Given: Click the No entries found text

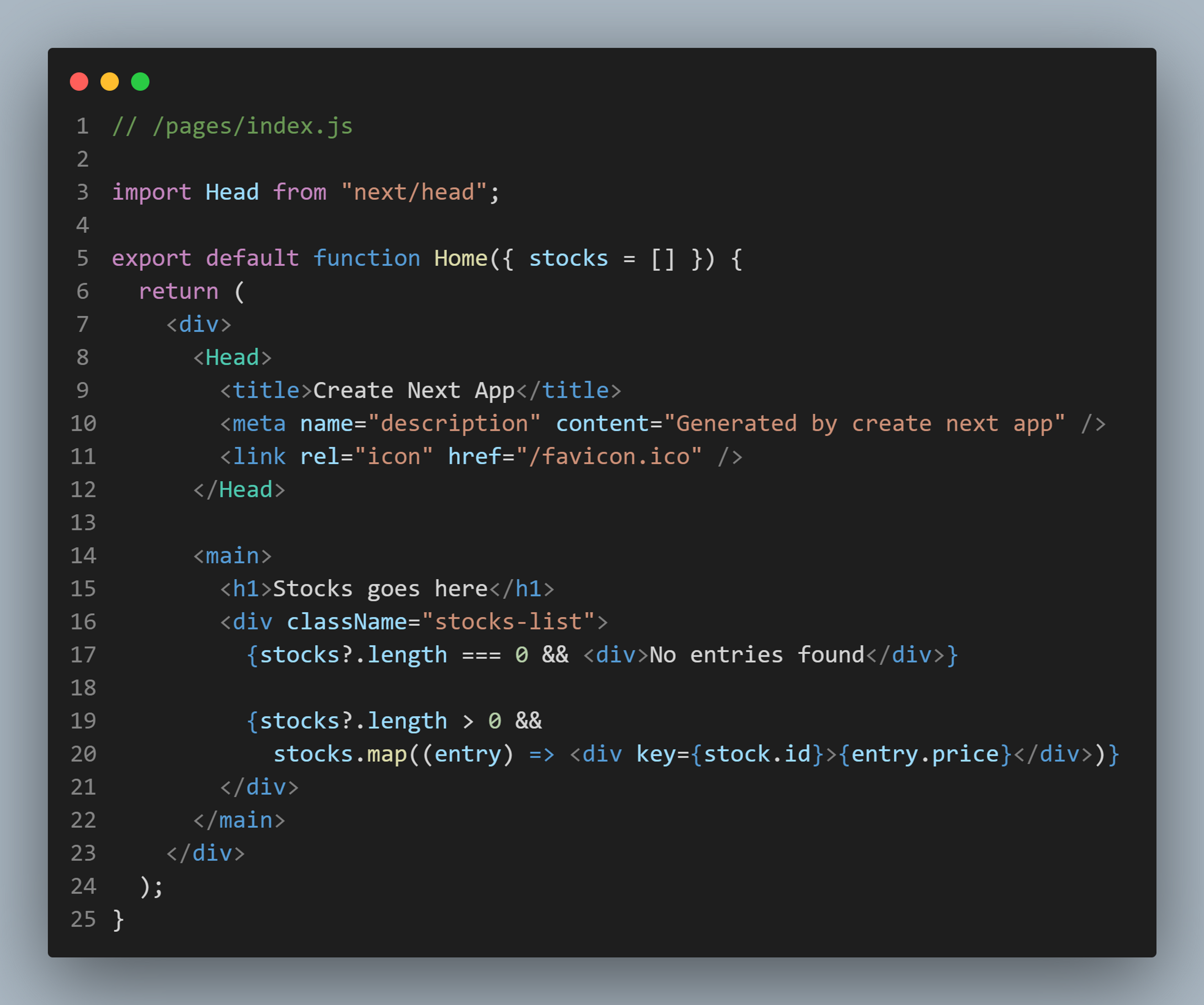Looking at the screenshot, I should tap(756, 655).
